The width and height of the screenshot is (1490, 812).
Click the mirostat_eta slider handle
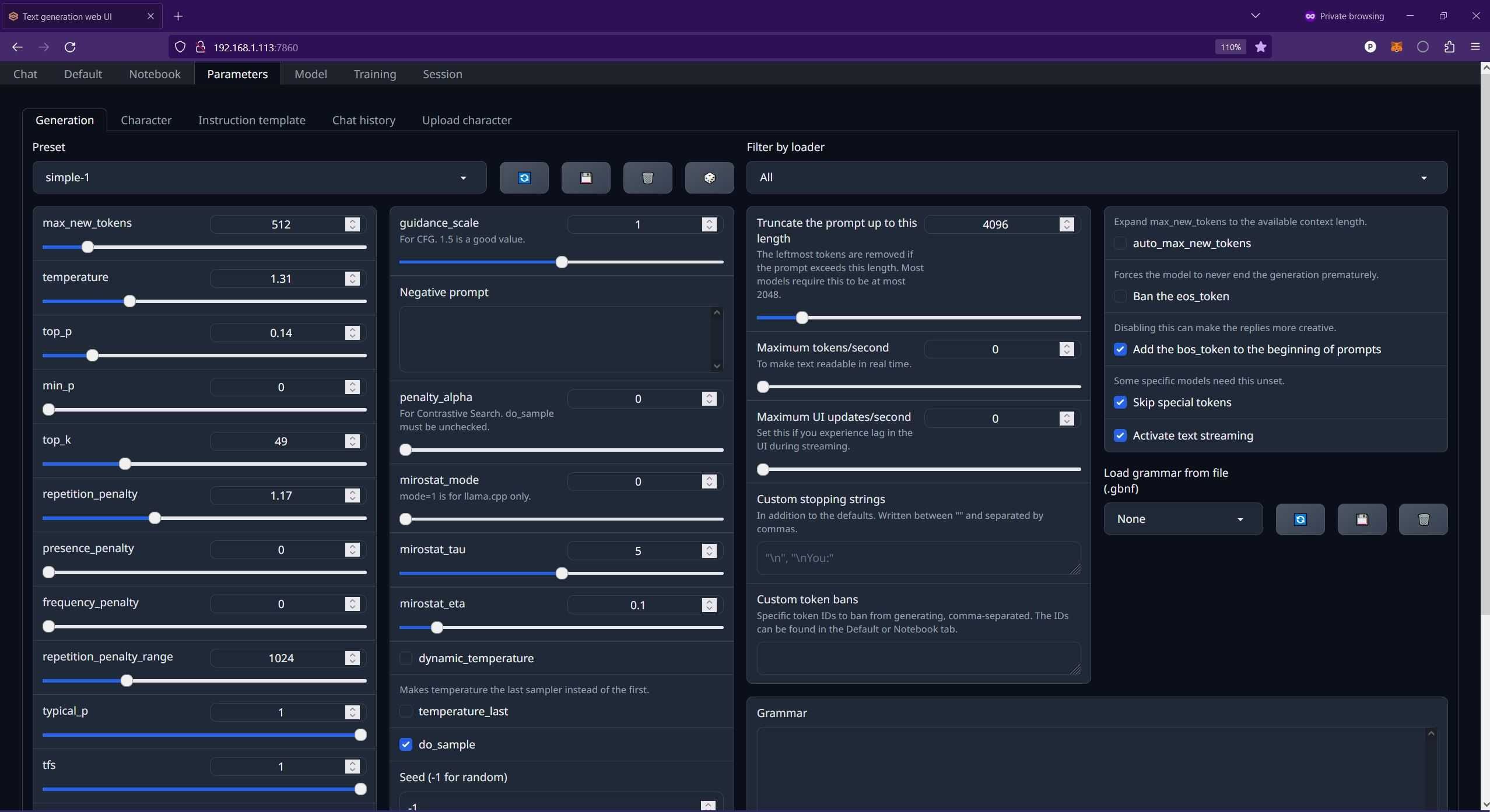click(x=437, y=628)
